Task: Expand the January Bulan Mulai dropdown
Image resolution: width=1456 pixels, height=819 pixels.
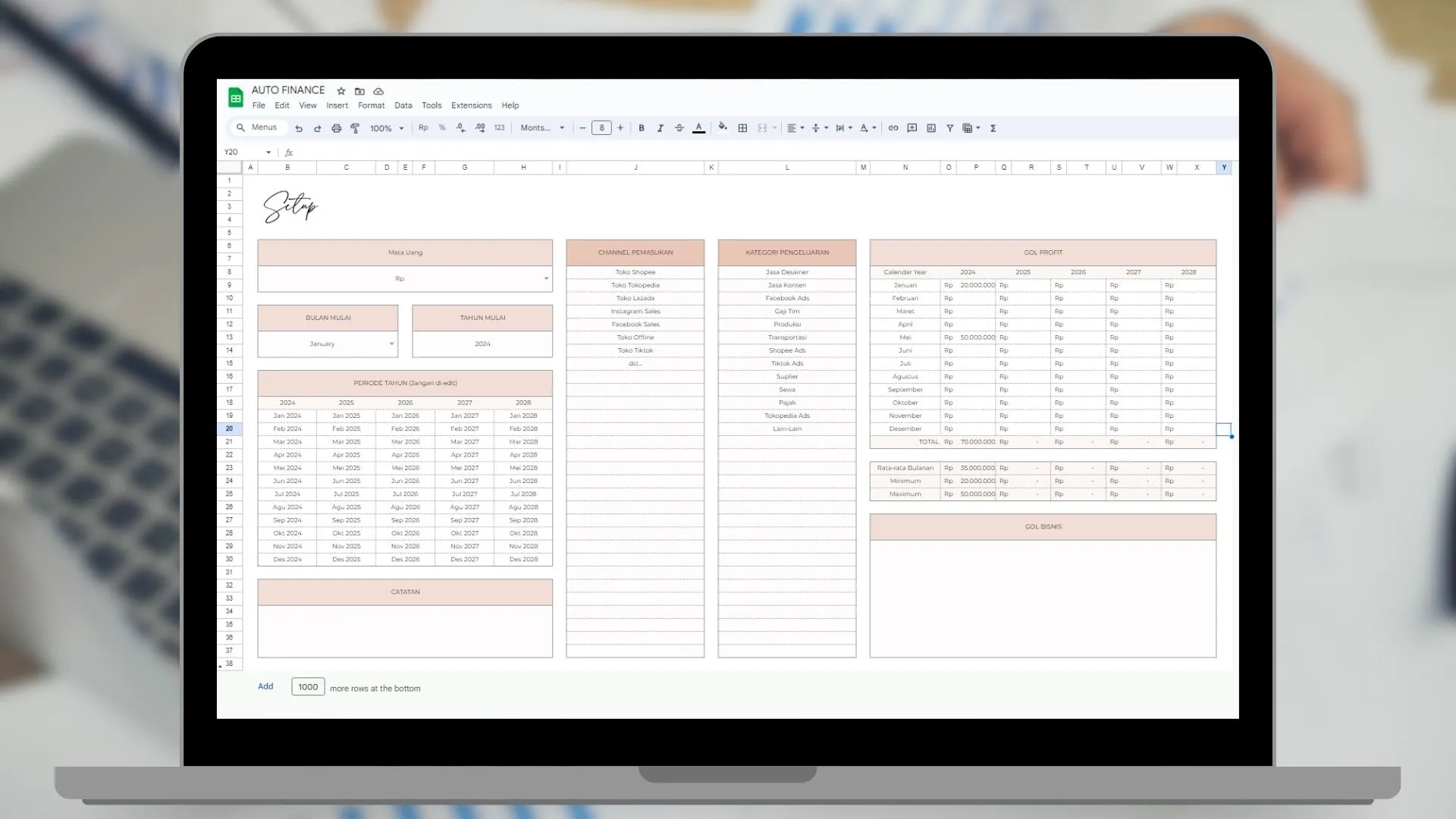Action: pyautogui.click(x=391, y=344)
